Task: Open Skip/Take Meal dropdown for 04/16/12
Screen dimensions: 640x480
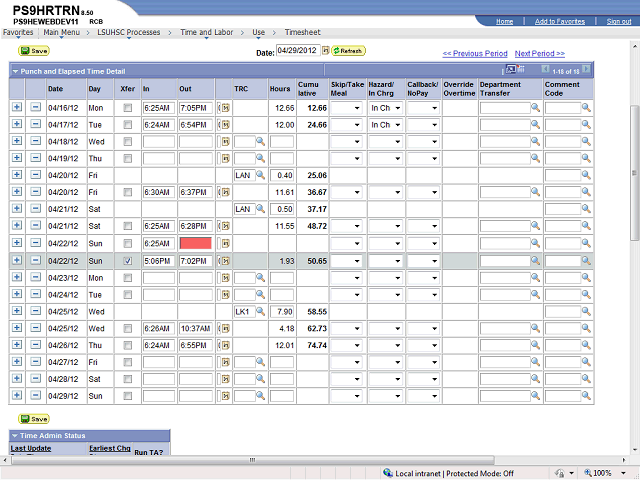Action: click(346, 108)
